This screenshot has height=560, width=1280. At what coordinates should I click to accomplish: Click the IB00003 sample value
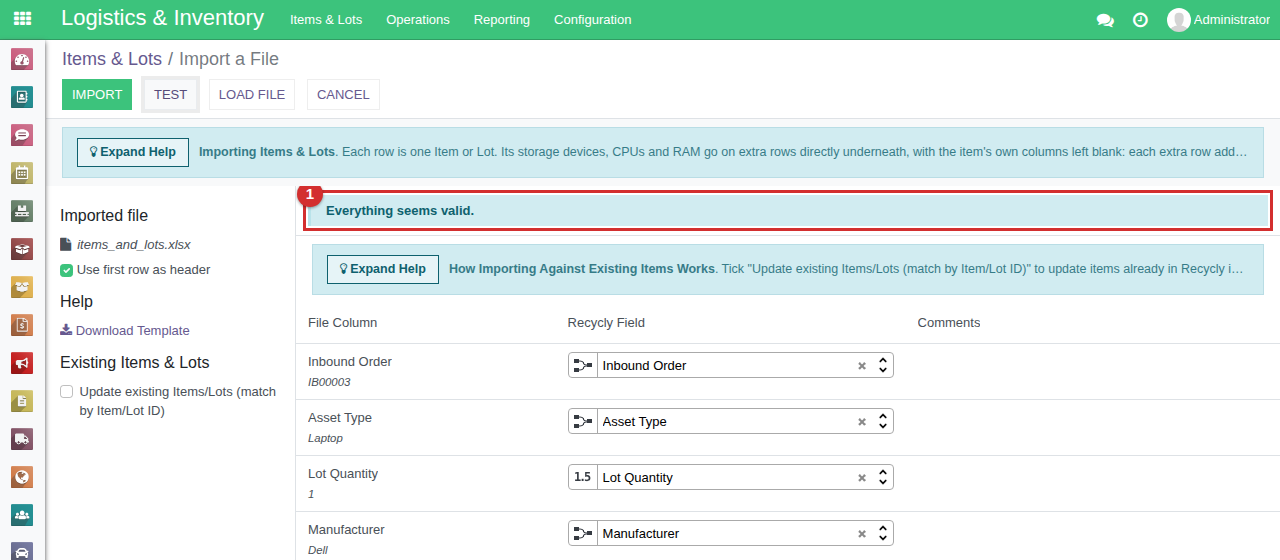(329, 382)
